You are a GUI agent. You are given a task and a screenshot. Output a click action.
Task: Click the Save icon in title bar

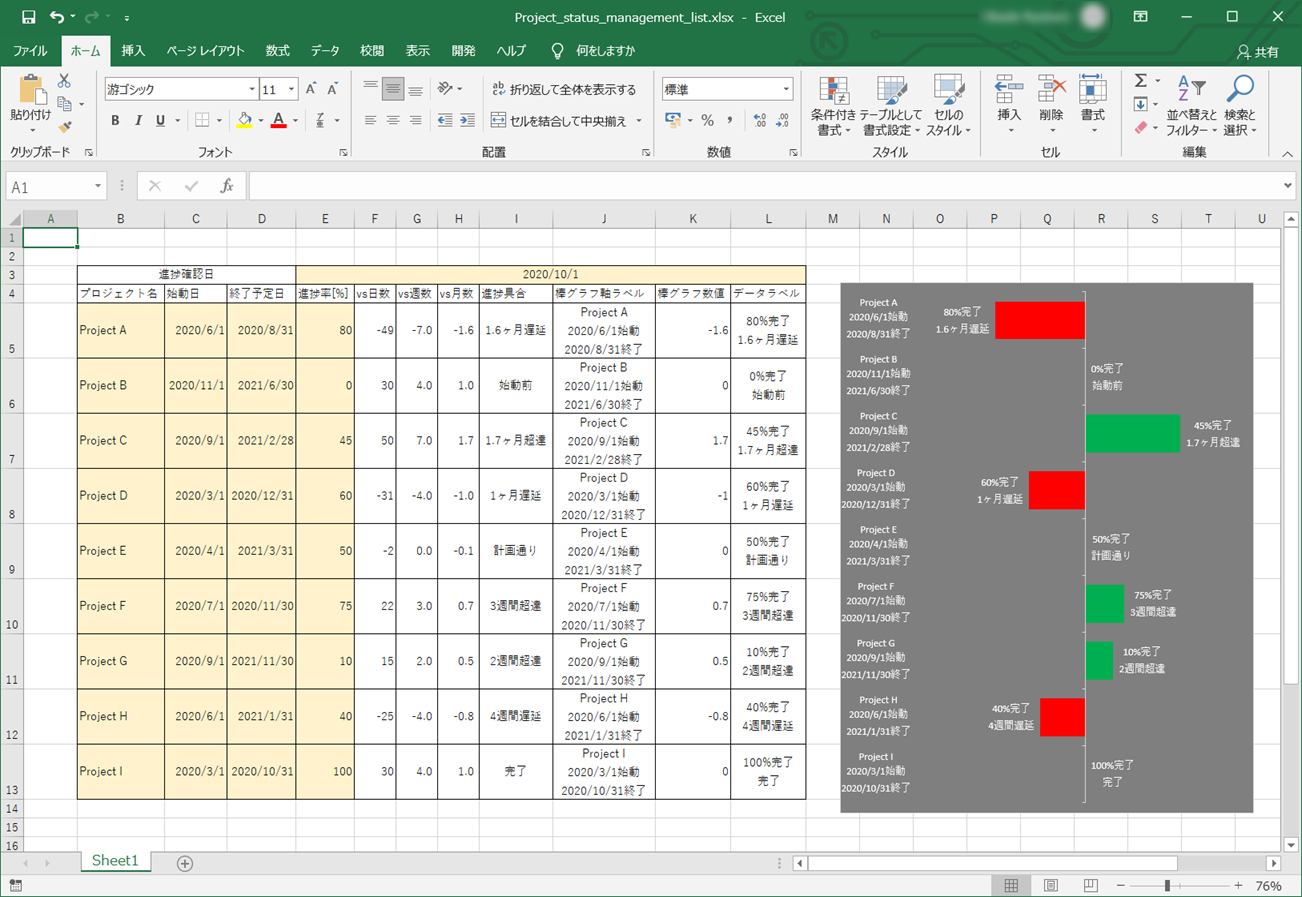pyautogui.click(x=28, y=17)
